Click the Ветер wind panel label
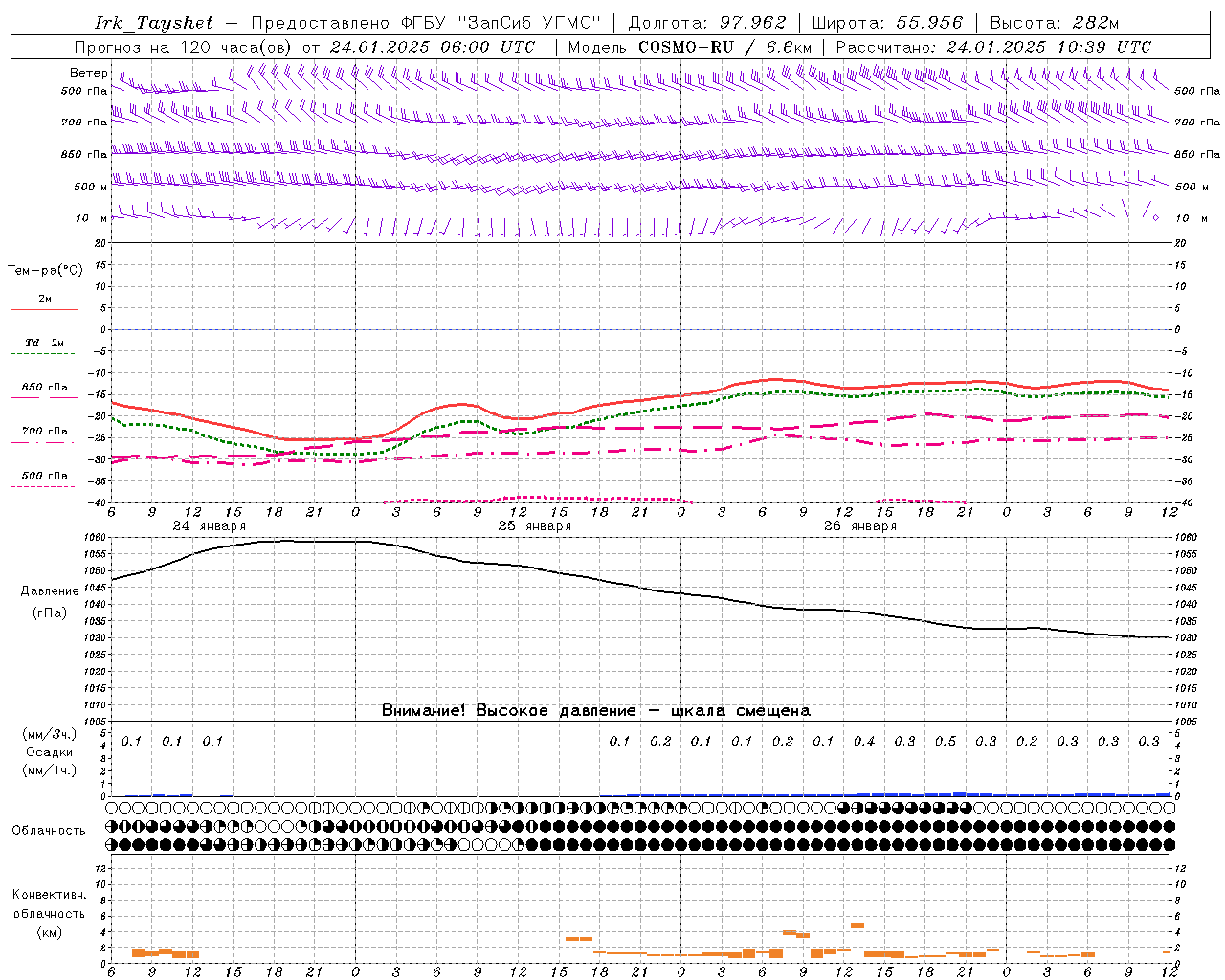Screen dimensions: 1225x980 (x=88, y=73)
